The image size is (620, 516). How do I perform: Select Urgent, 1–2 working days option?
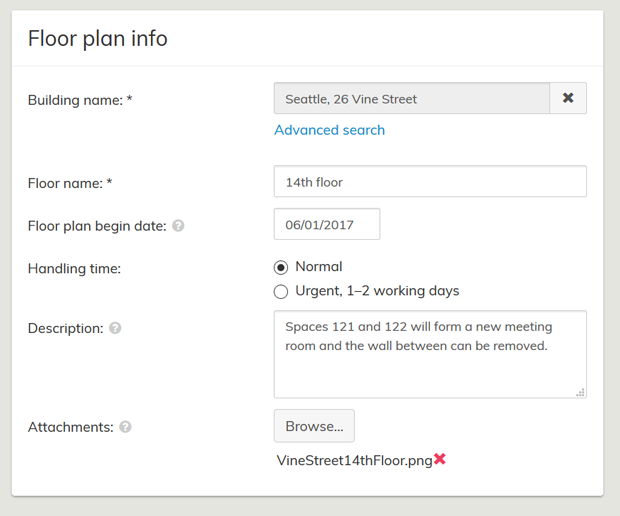pos(281,292)
